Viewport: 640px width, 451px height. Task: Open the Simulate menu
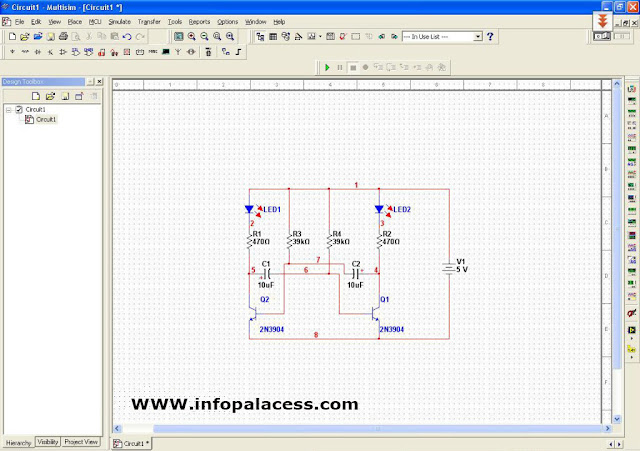(x=119, y=22)
